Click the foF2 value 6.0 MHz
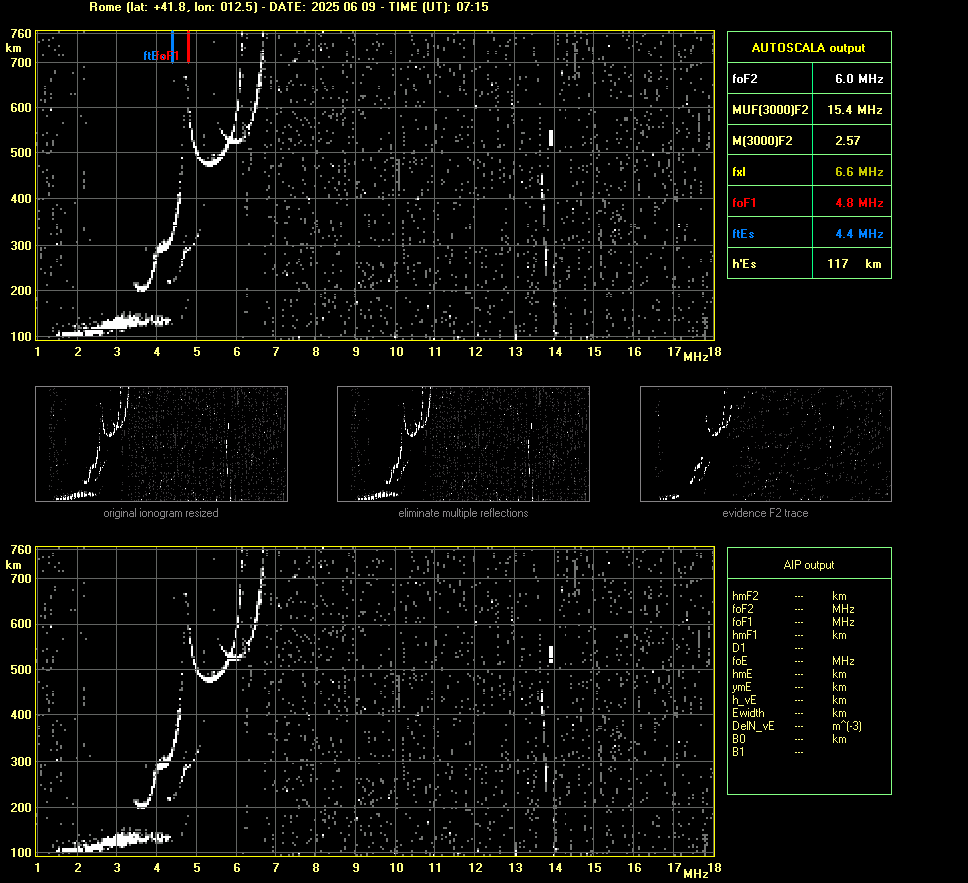 point(859,79)
